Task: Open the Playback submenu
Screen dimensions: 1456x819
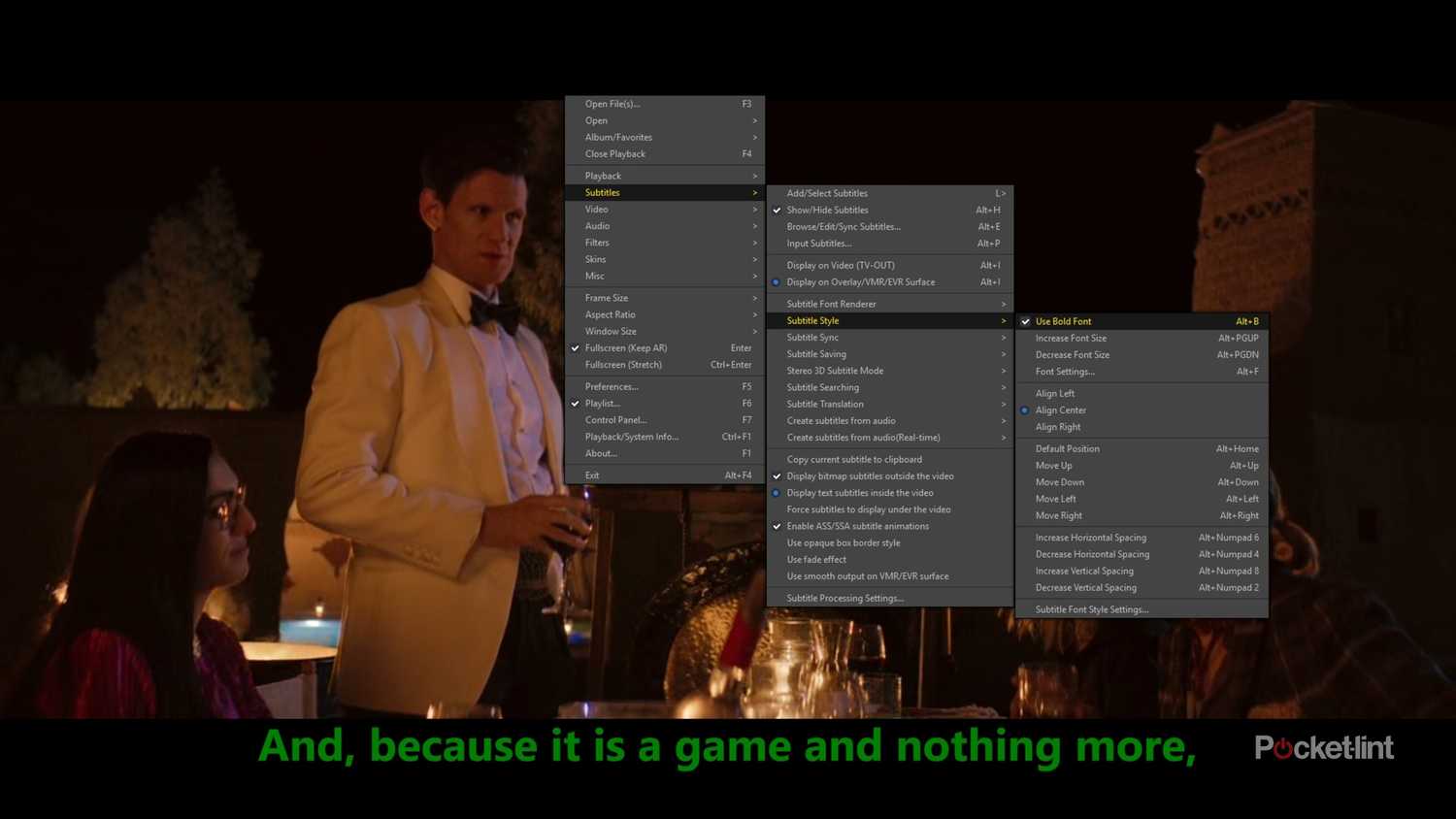Action: click(x=603, y=176)
